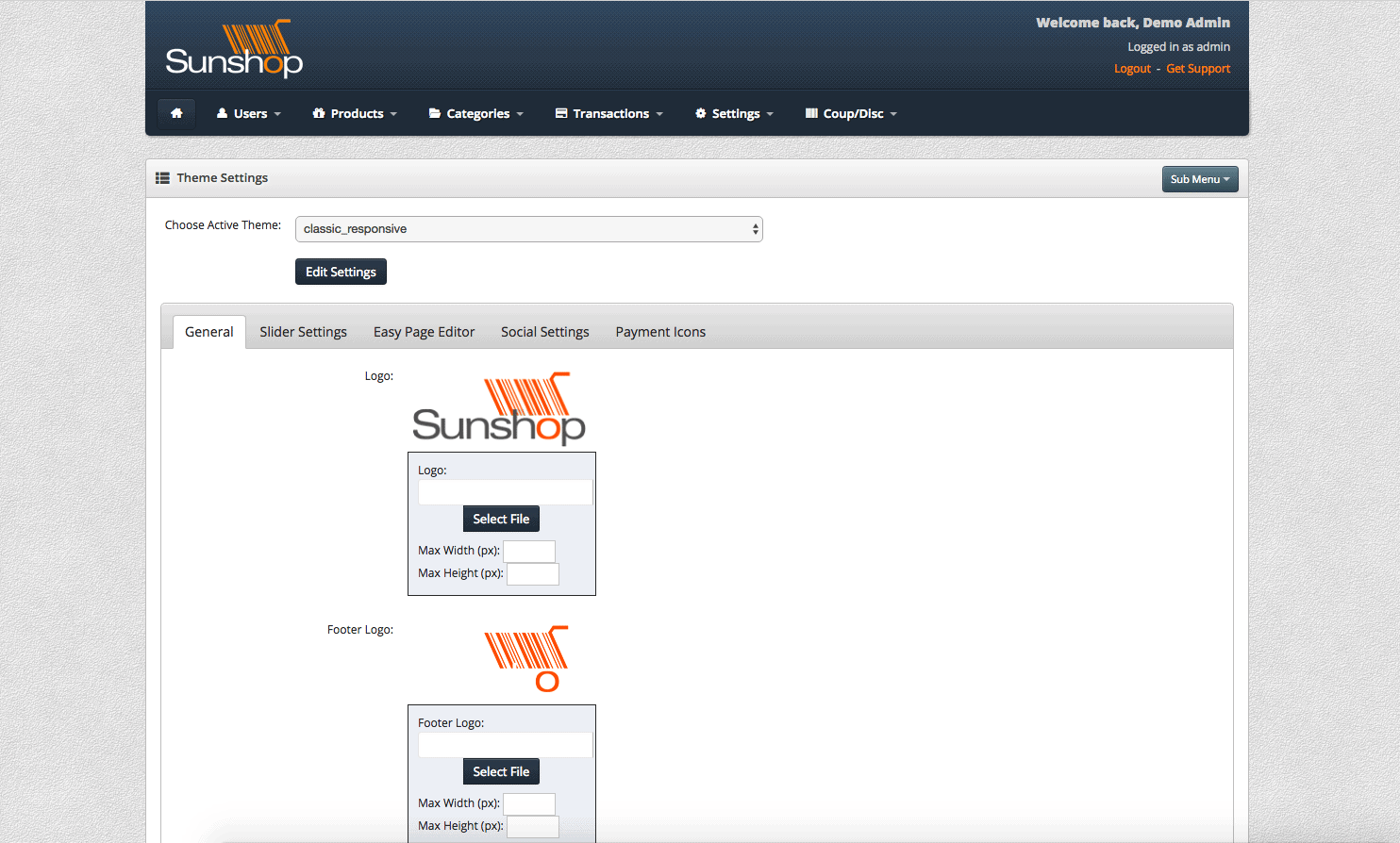Open the Payment Icons tab
The width and height of the screenshot is (1400, 843).
660,332
